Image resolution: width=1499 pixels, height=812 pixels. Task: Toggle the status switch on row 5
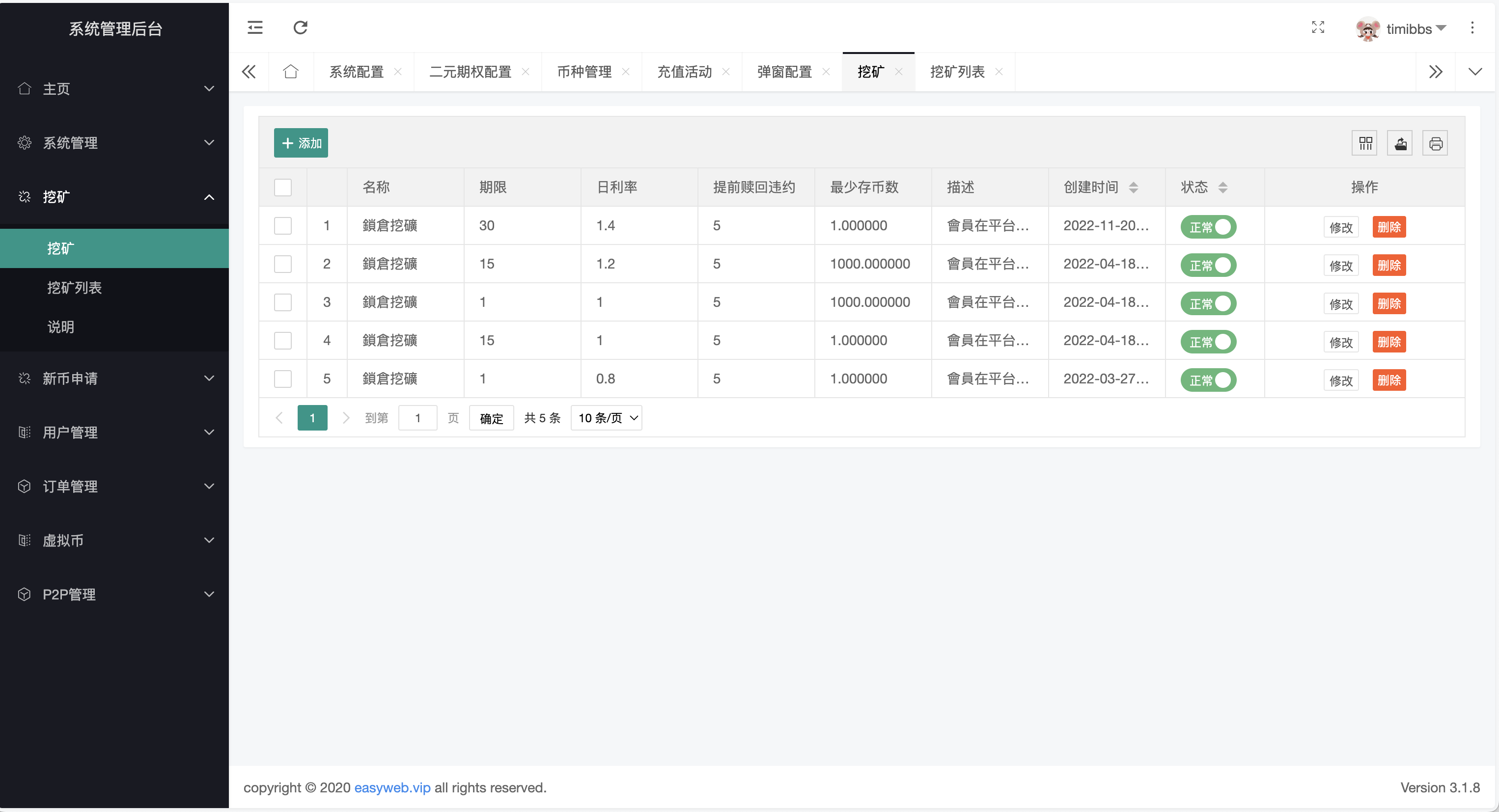click(1208, 380)
